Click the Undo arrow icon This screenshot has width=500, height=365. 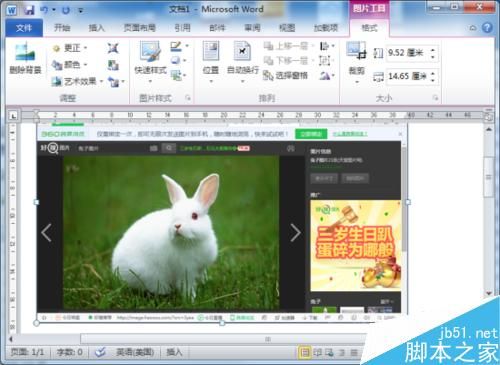(x=44, y=10)
